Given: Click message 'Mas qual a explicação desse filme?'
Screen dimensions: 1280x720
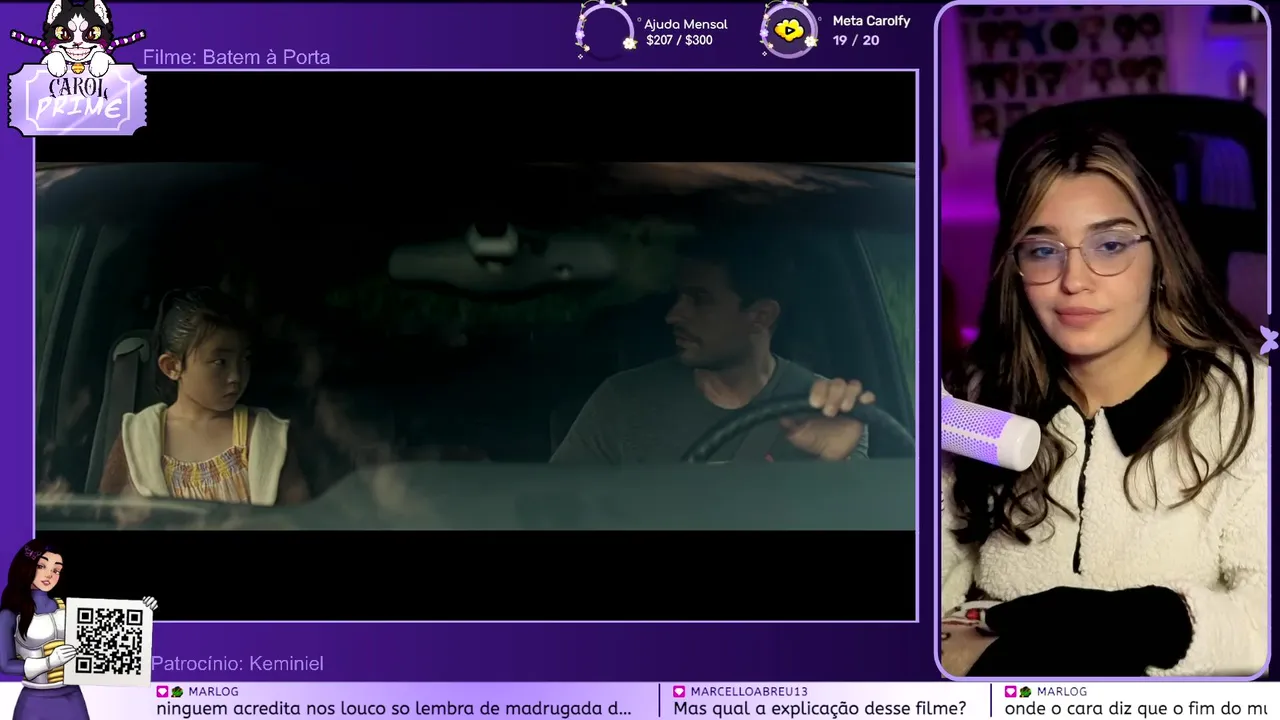Looking at the screenshot, I should point(820,708).
